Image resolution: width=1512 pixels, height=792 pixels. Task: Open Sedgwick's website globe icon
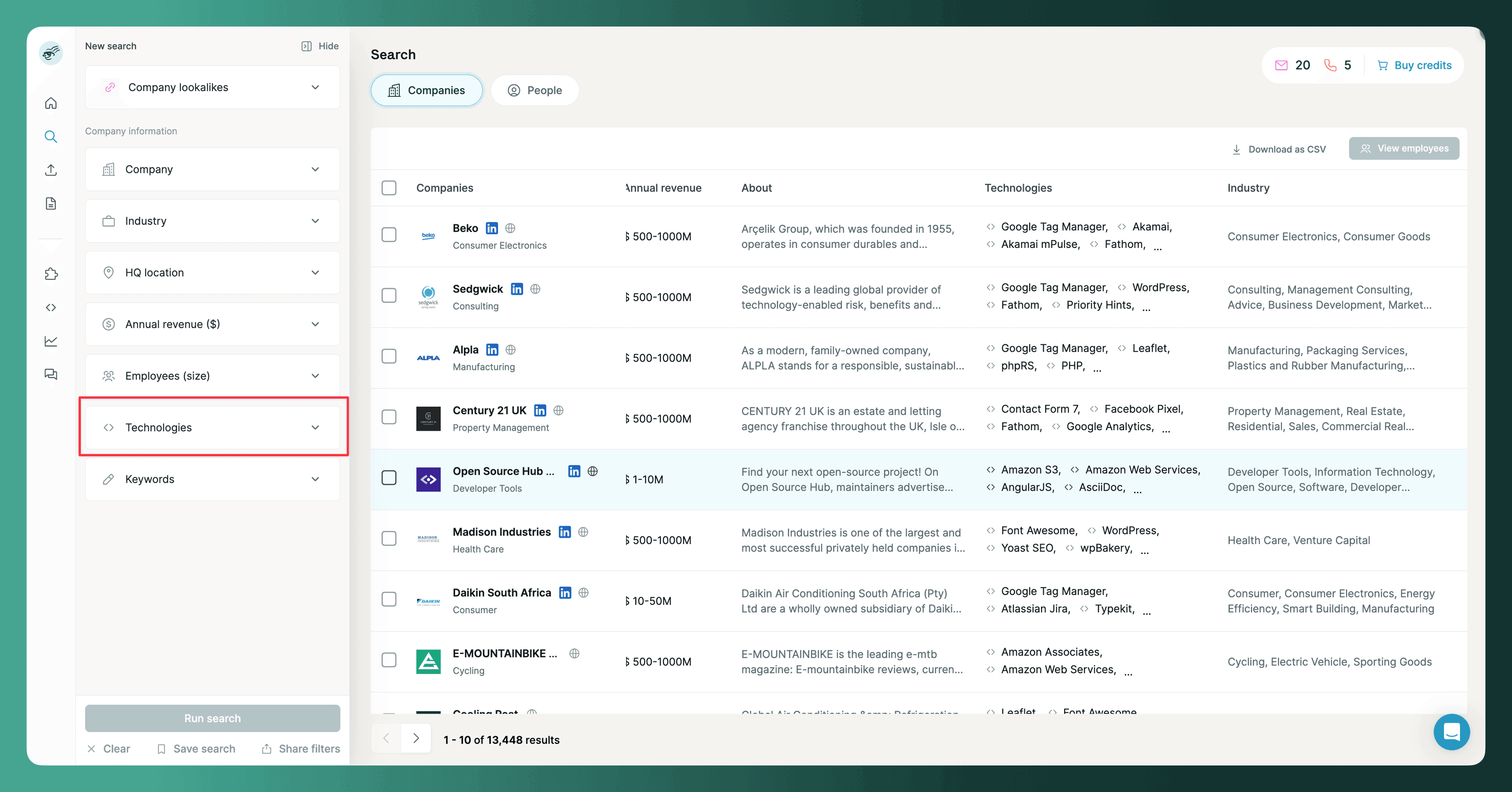point(535,289)
